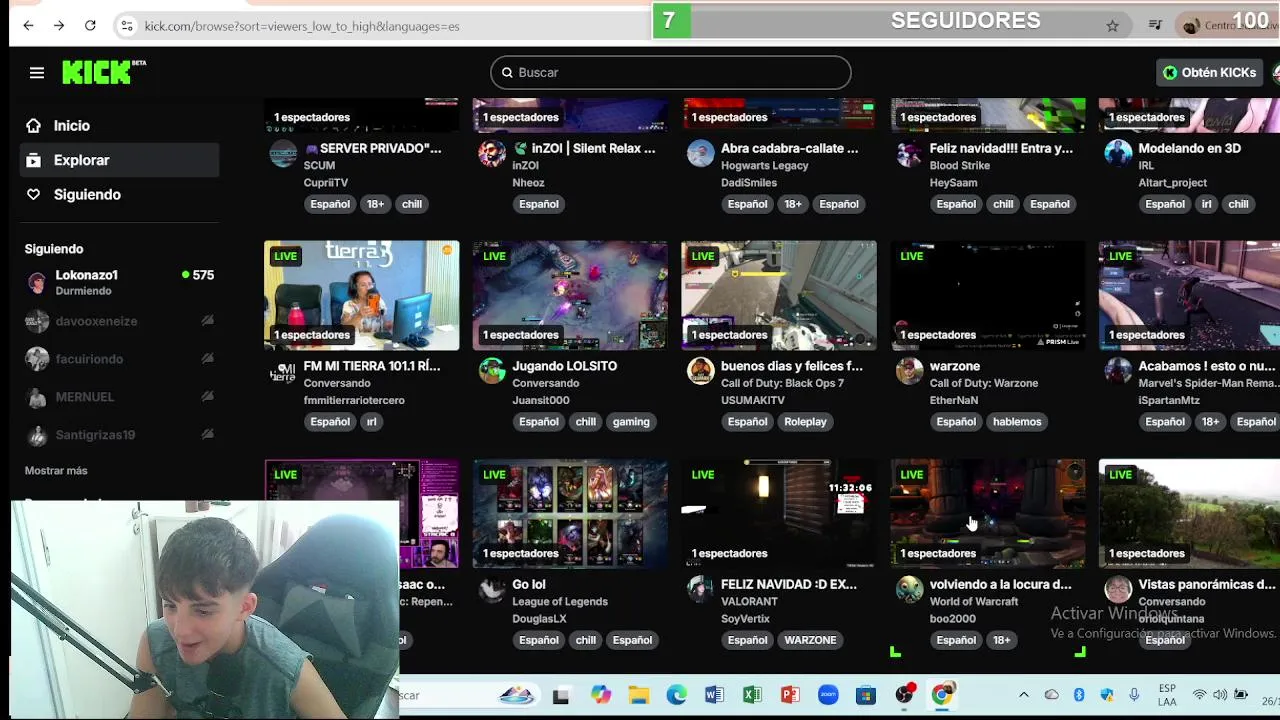This screenshot has height=720, width=1280.
Task: Click 18+ tag on CupriiTV stream
Action: [375, 204]
